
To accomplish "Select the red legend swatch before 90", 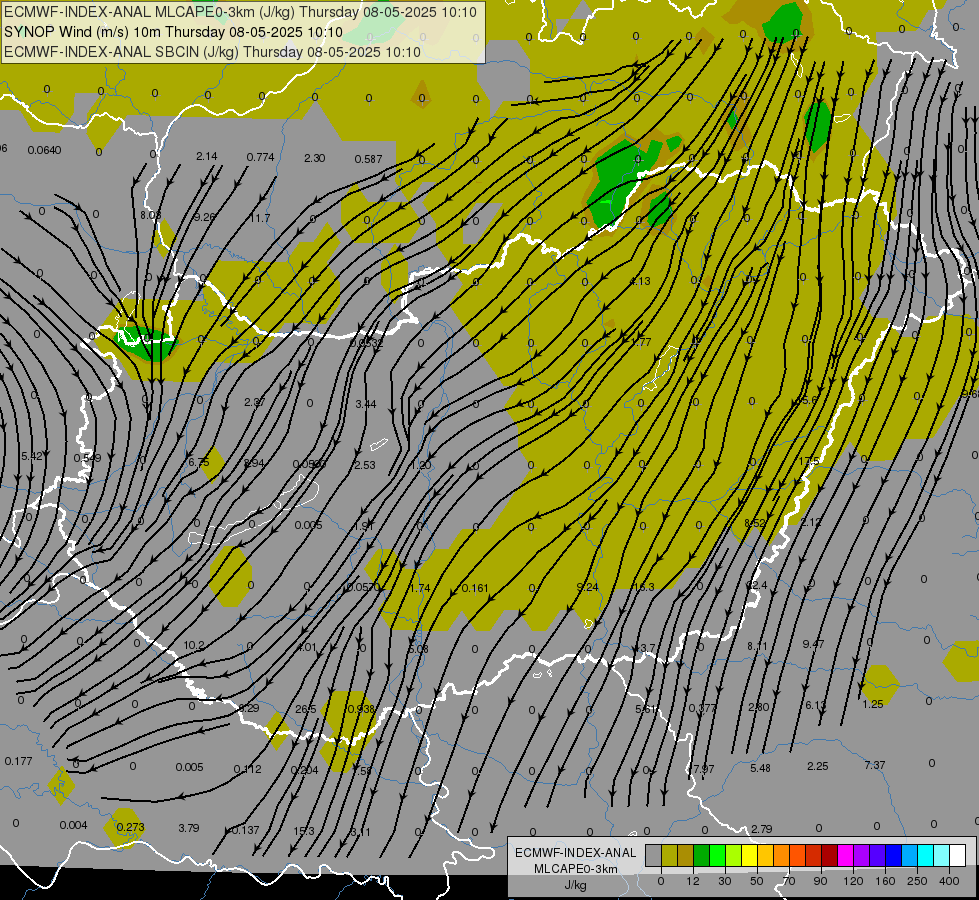I will [814, 855].
